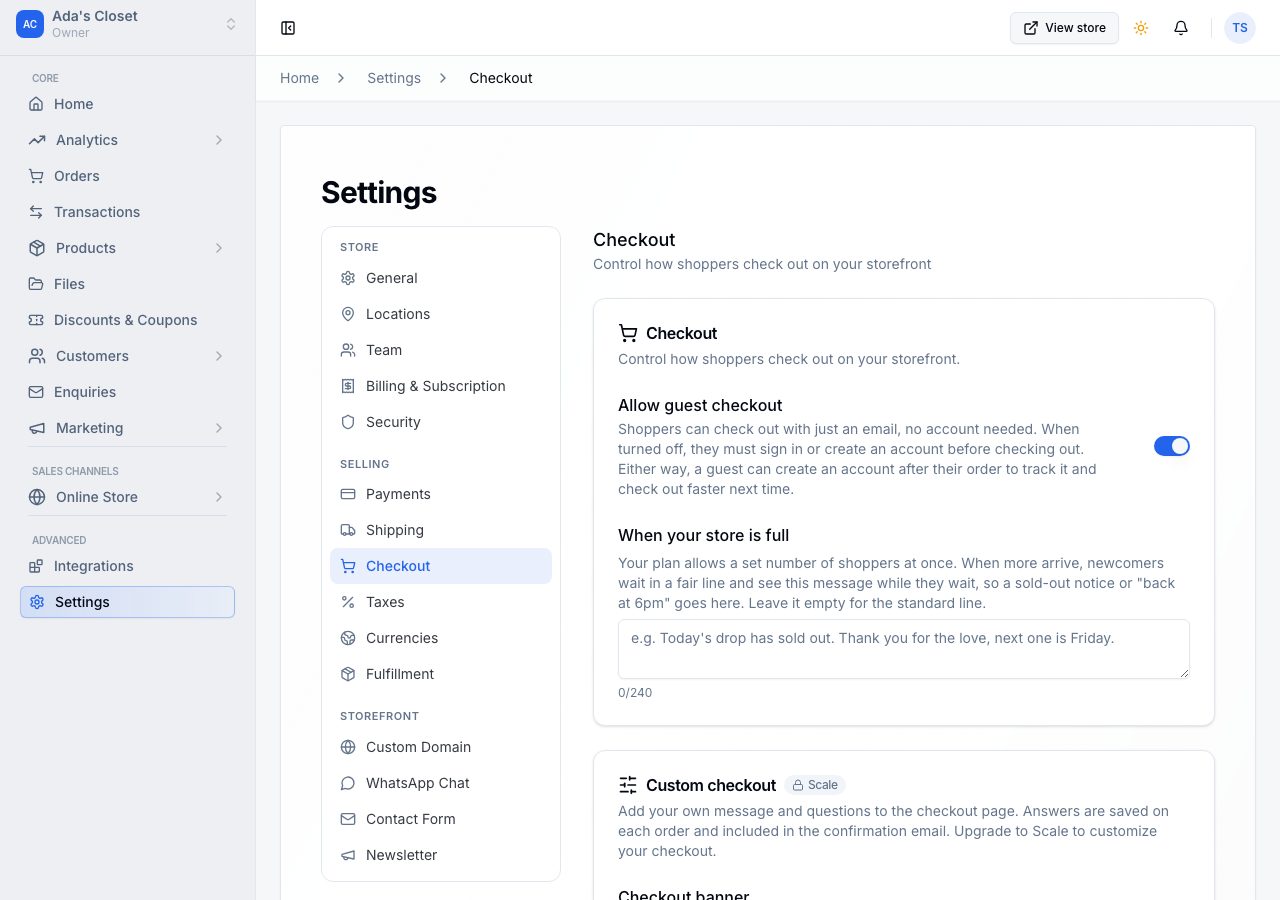Turn off Allow guest checkout switch
This screenshot has width=1280, height=900.
click(1172, 446)
